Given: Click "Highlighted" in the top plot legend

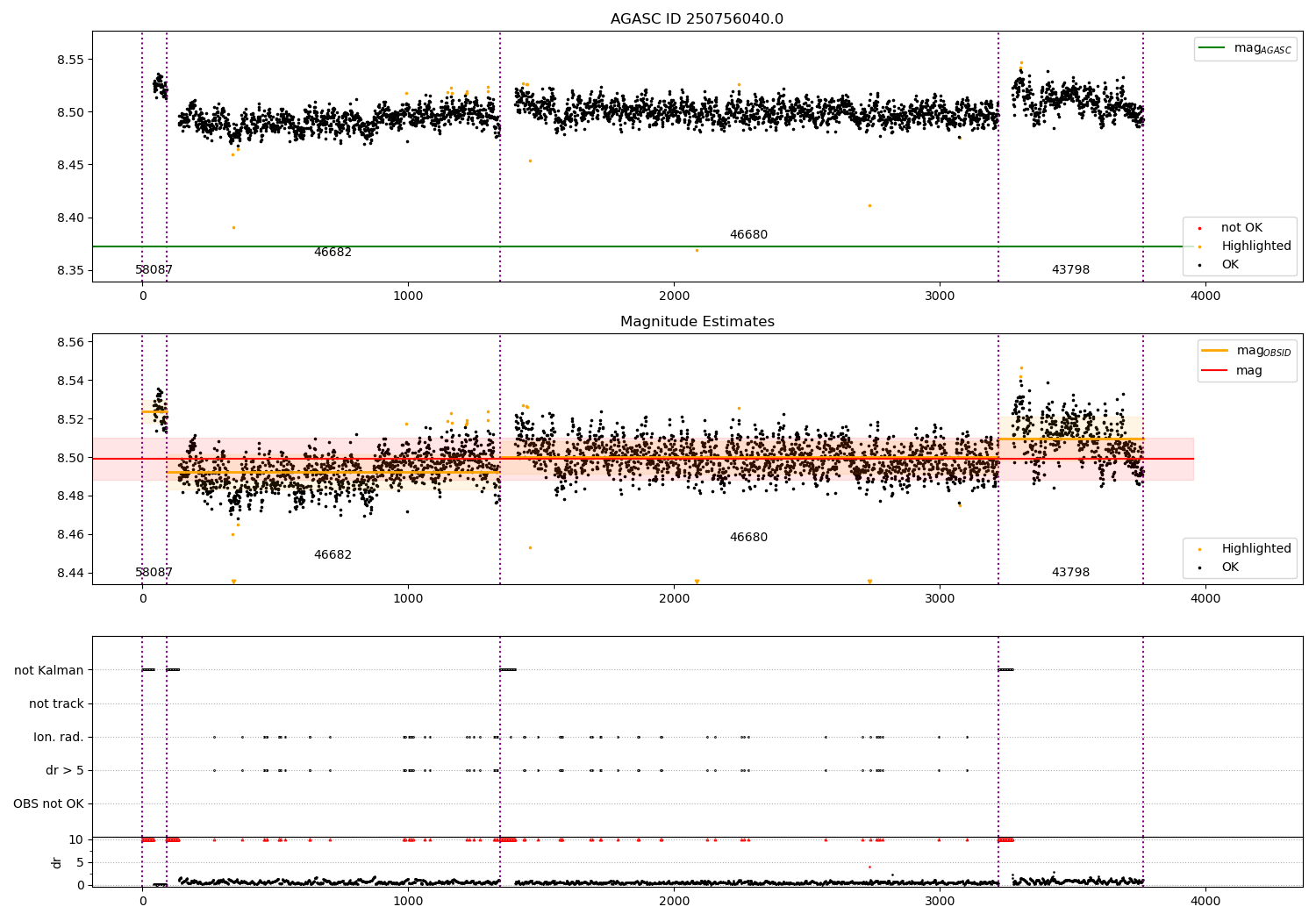Looking at the screenshot, I should pos(1255,246).
